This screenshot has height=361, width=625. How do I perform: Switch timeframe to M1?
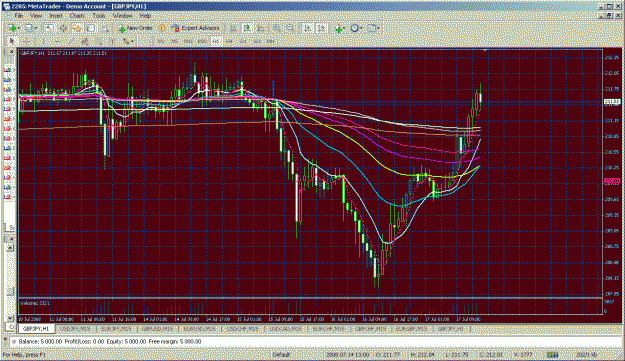coord(161,41)
